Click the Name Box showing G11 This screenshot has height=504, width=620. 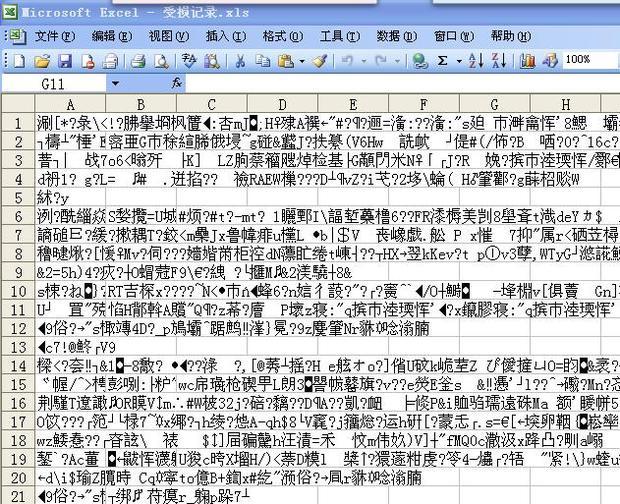pos(53,84)
